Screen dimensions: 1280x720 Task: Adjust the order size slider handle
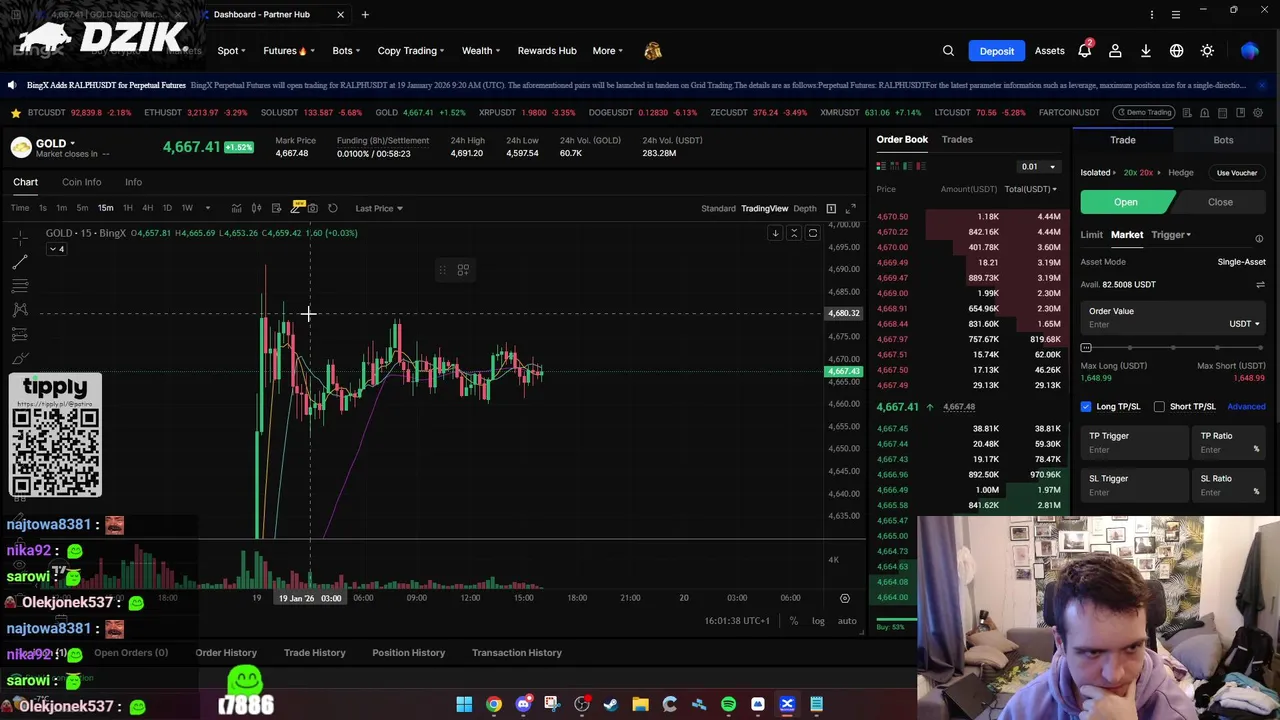pos(1086,348)
